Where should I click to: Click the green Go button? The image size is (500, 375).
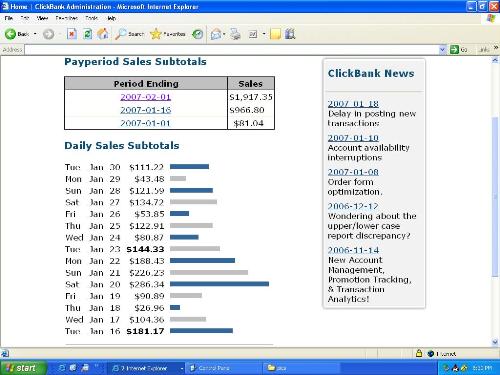(459, 50)
